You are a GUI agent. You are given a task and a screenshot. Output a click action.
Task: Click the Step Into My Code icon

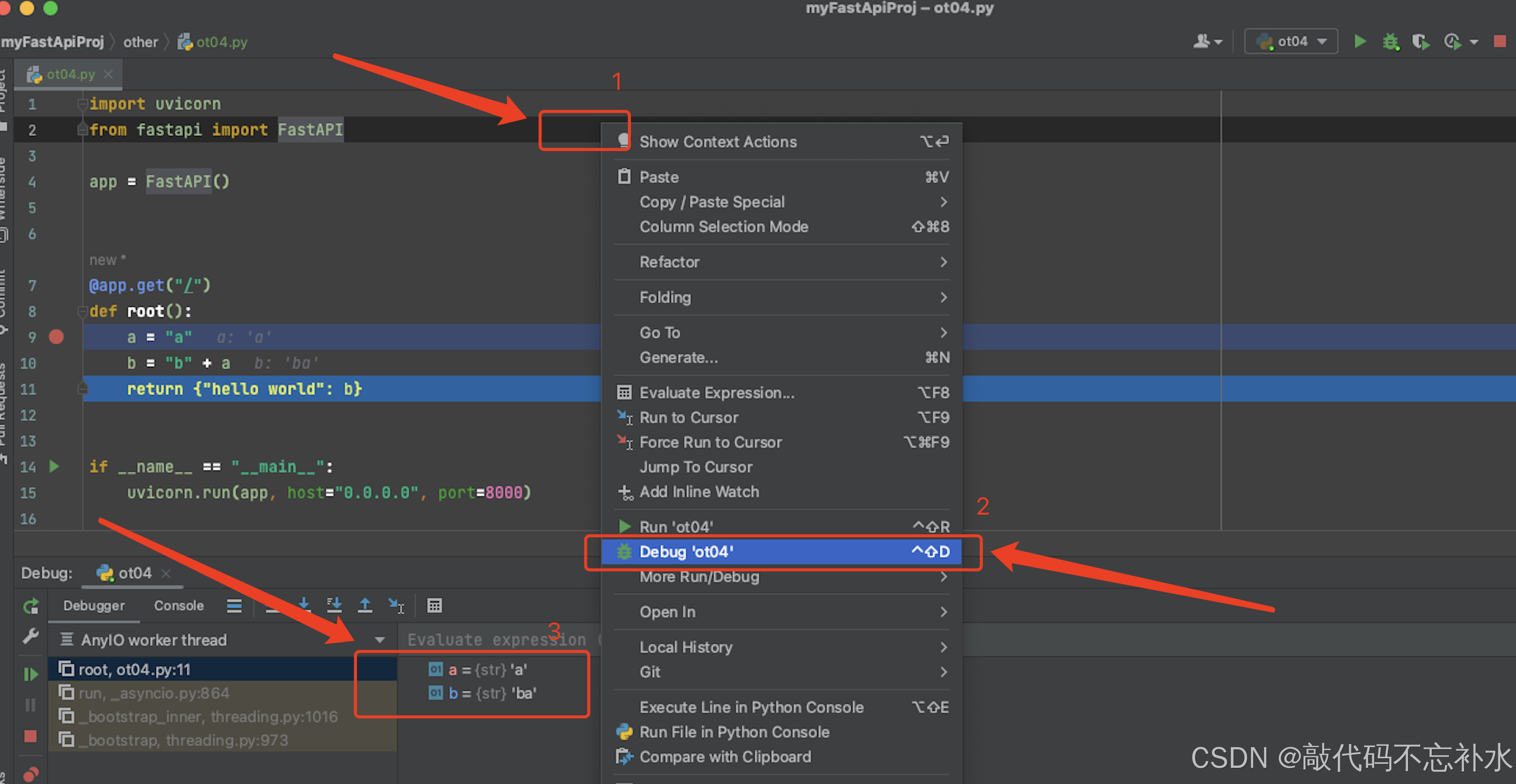tap(334, 605)
